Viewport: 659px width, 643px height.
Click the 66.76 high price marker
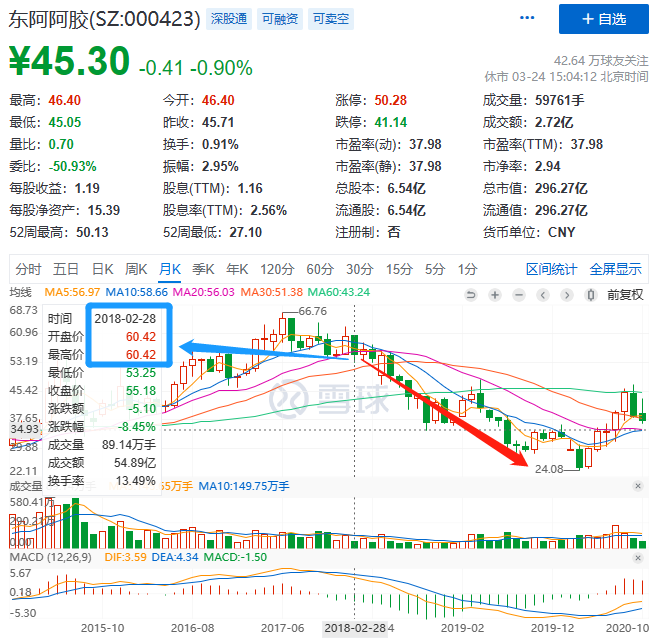pyautogui.click(x=312, y=311)
